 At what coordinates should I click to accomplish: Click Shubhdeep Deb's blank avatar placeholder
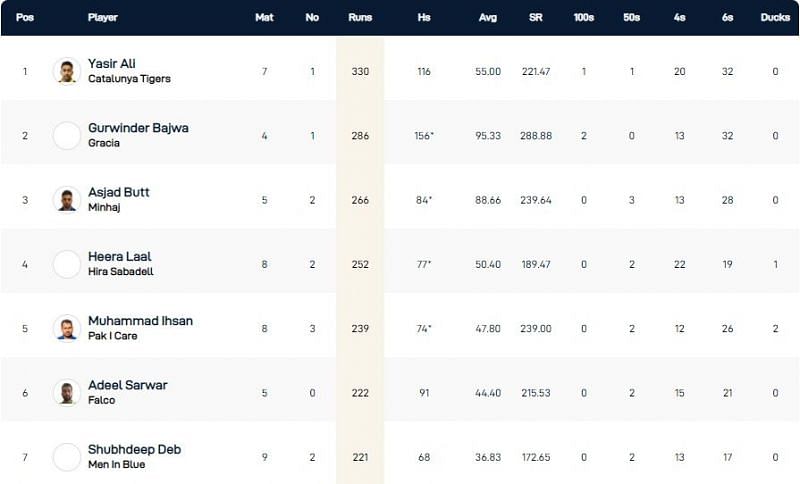[x=66, y=457]
